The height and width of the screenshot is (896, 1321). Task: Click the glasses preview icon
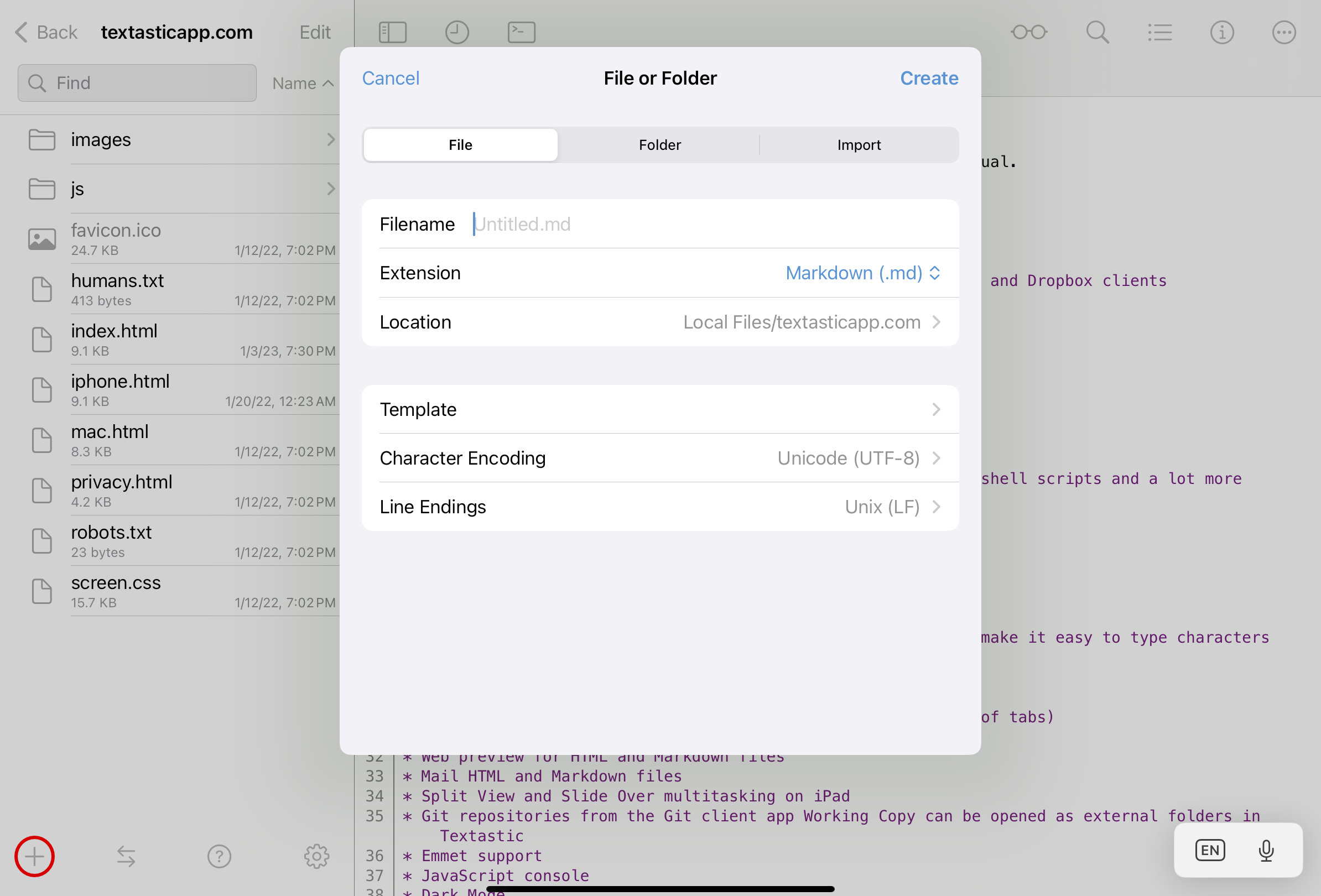point(1029,33)
